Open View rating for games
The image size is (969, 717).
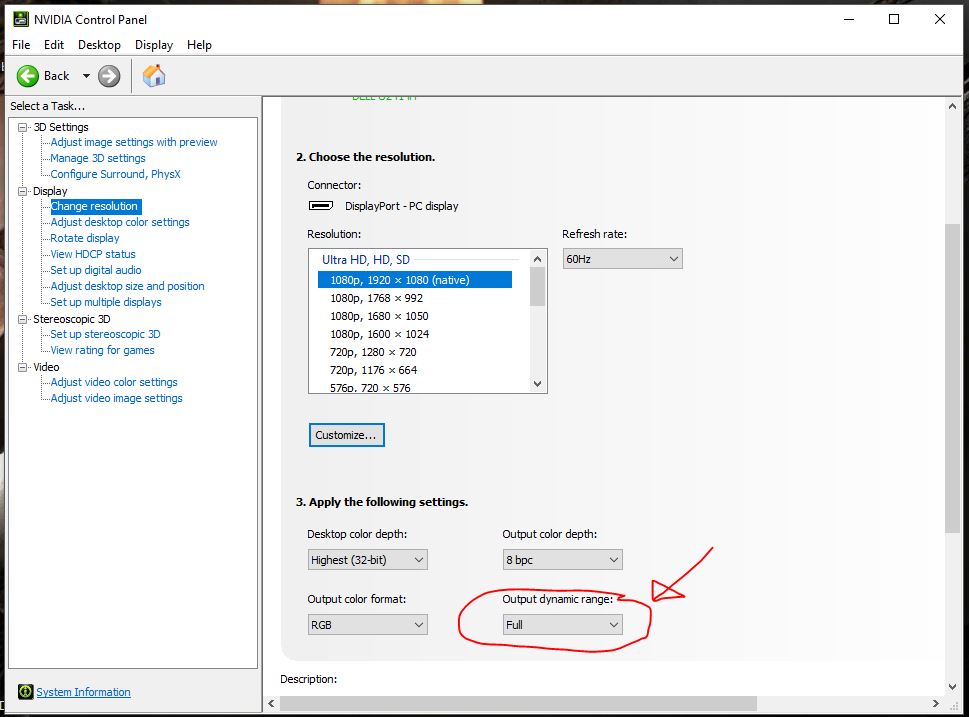click(103, 350)
